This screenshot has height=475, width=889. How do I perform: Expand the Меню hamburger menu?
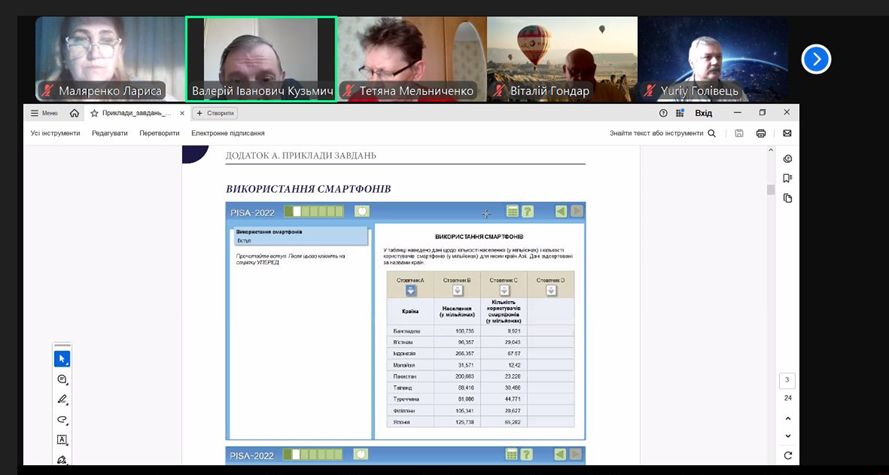[44, 113]
